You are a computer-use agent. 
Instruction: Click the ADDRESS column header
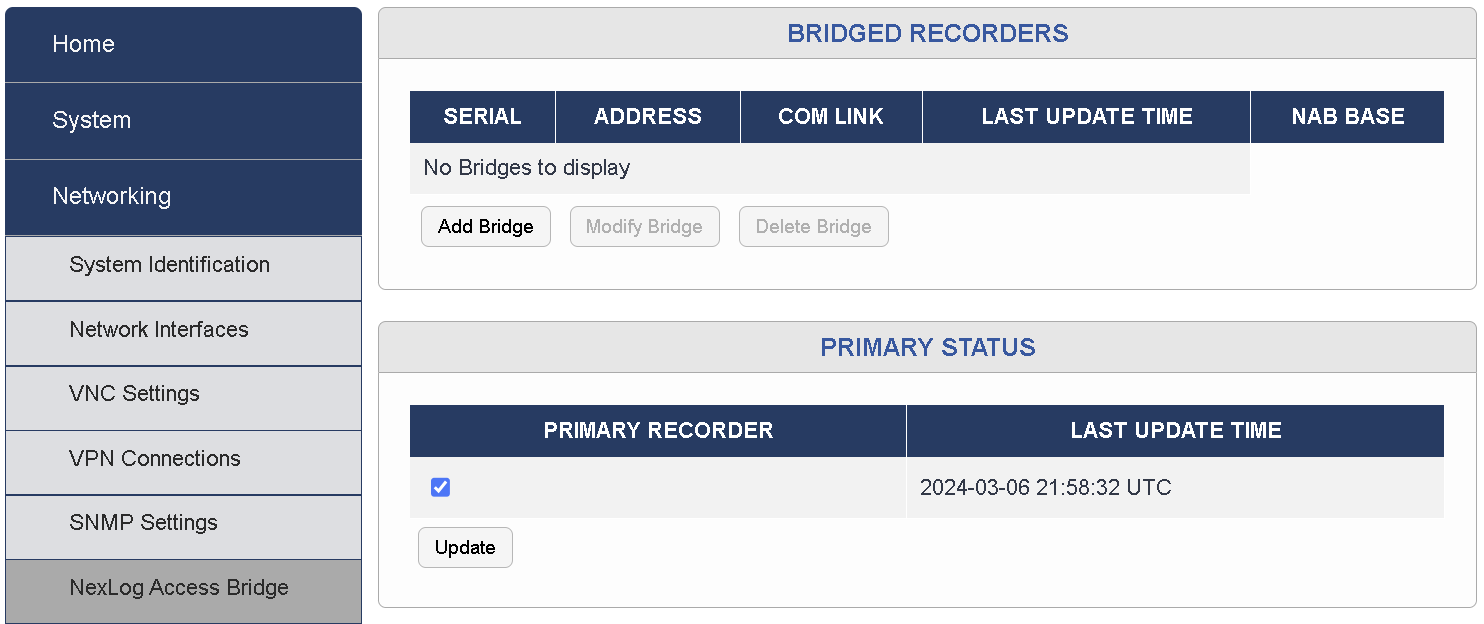click(647, 116)
